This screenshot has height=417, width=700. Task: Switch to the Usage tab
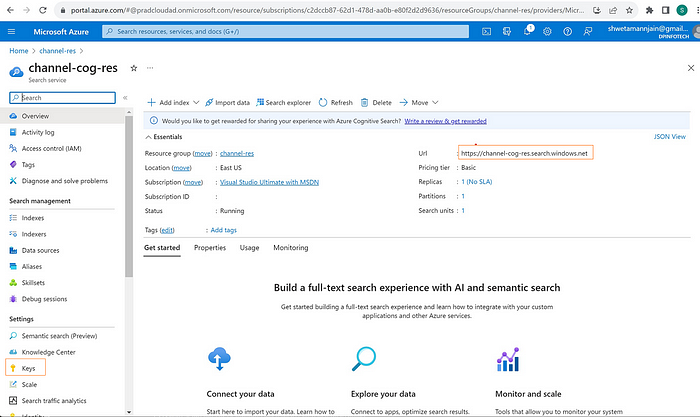coord(249,248)
